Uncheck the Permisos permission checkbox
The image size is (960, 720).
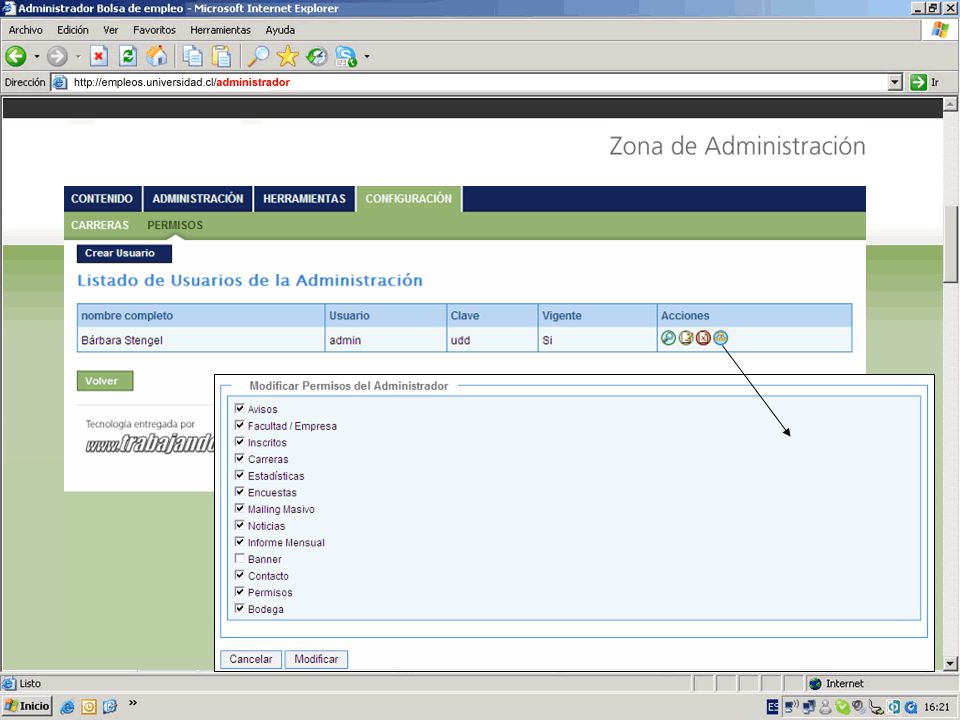[x=240, y=591]
